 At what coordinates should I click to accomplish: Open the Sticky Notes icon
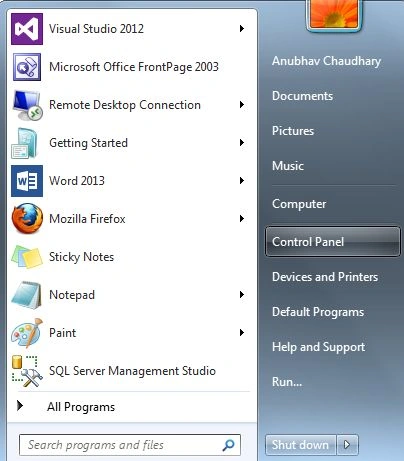(x=27, y=257)
